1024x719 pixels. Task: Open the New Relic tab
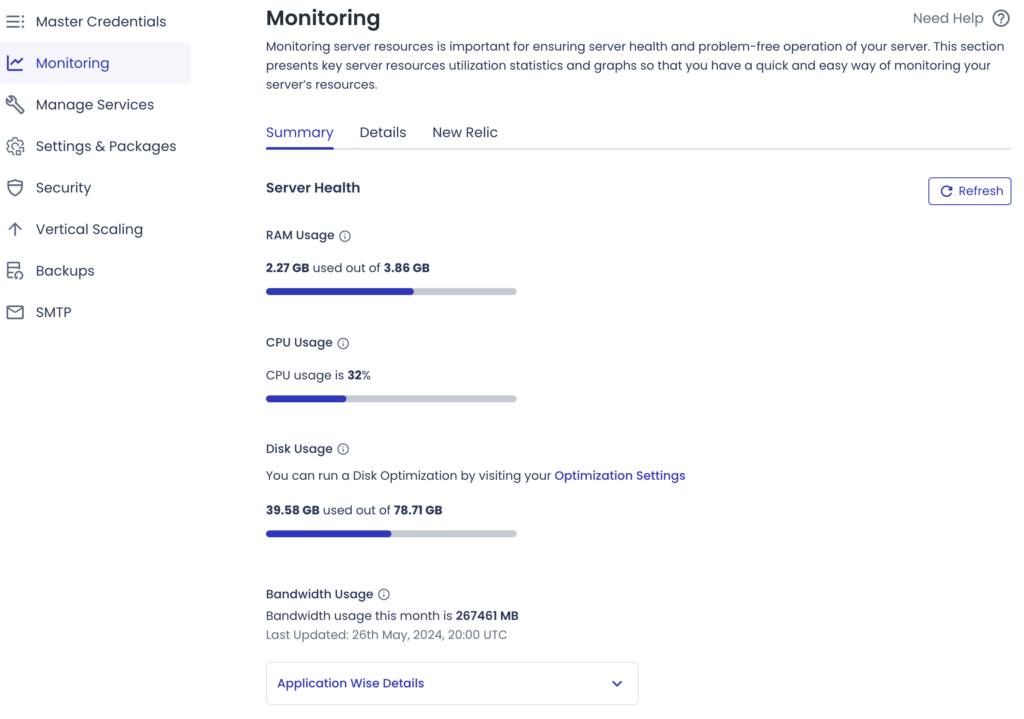(464, 132)
